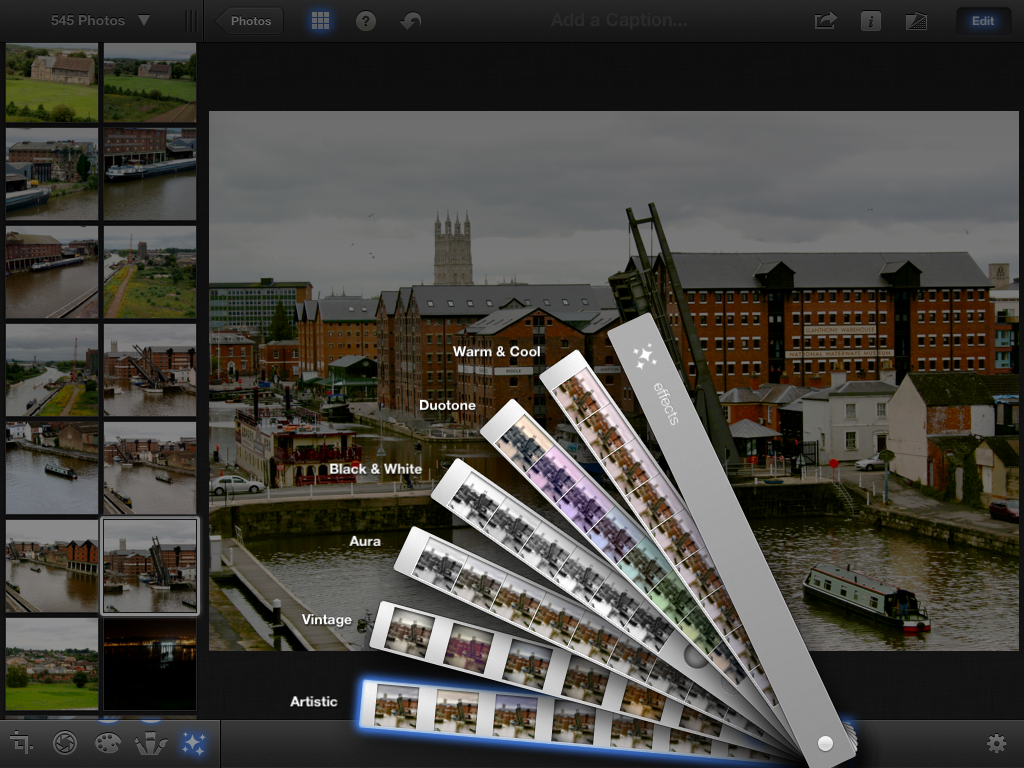The width and height of the screenshot is (1024, 768).
Task: Open the barn on green field thumbnail
Action: point(52,82)
